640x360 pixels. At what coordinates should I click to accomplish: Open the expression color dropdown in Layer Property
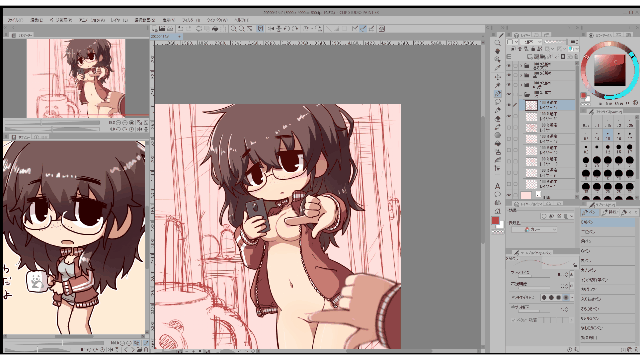tap(535, 230)
